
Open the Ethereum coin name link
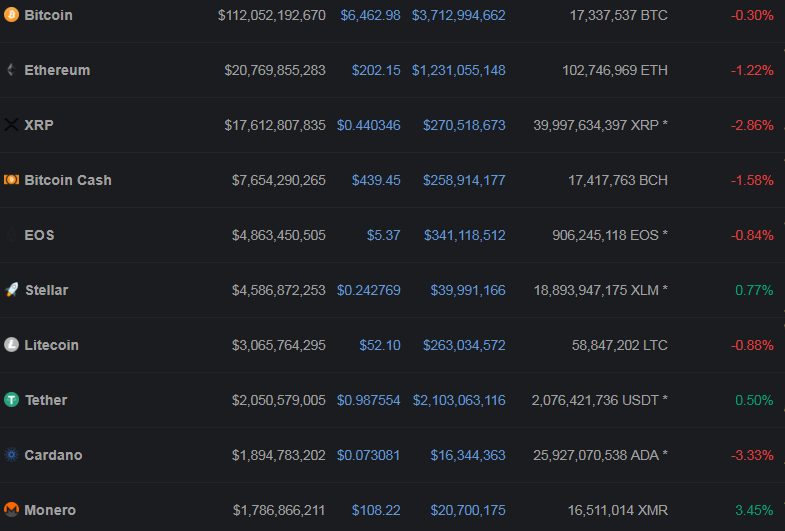tap(57, 70)
